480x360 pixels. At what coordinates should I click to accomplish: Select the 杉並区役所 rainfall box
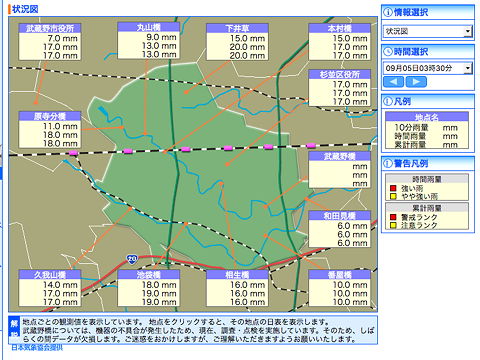[340, 88]
